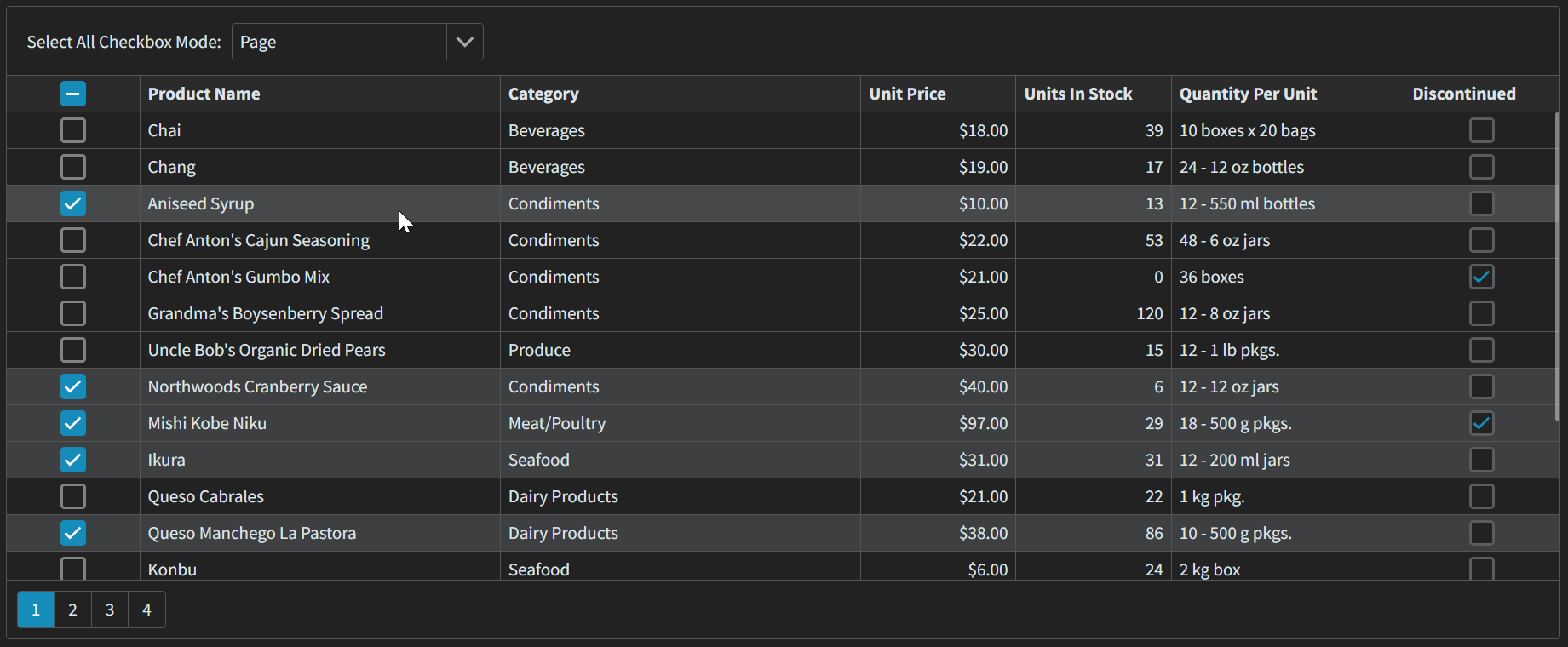Sort by Product Name column header
Screen dimensions: 1568x647
click(204, 94)
